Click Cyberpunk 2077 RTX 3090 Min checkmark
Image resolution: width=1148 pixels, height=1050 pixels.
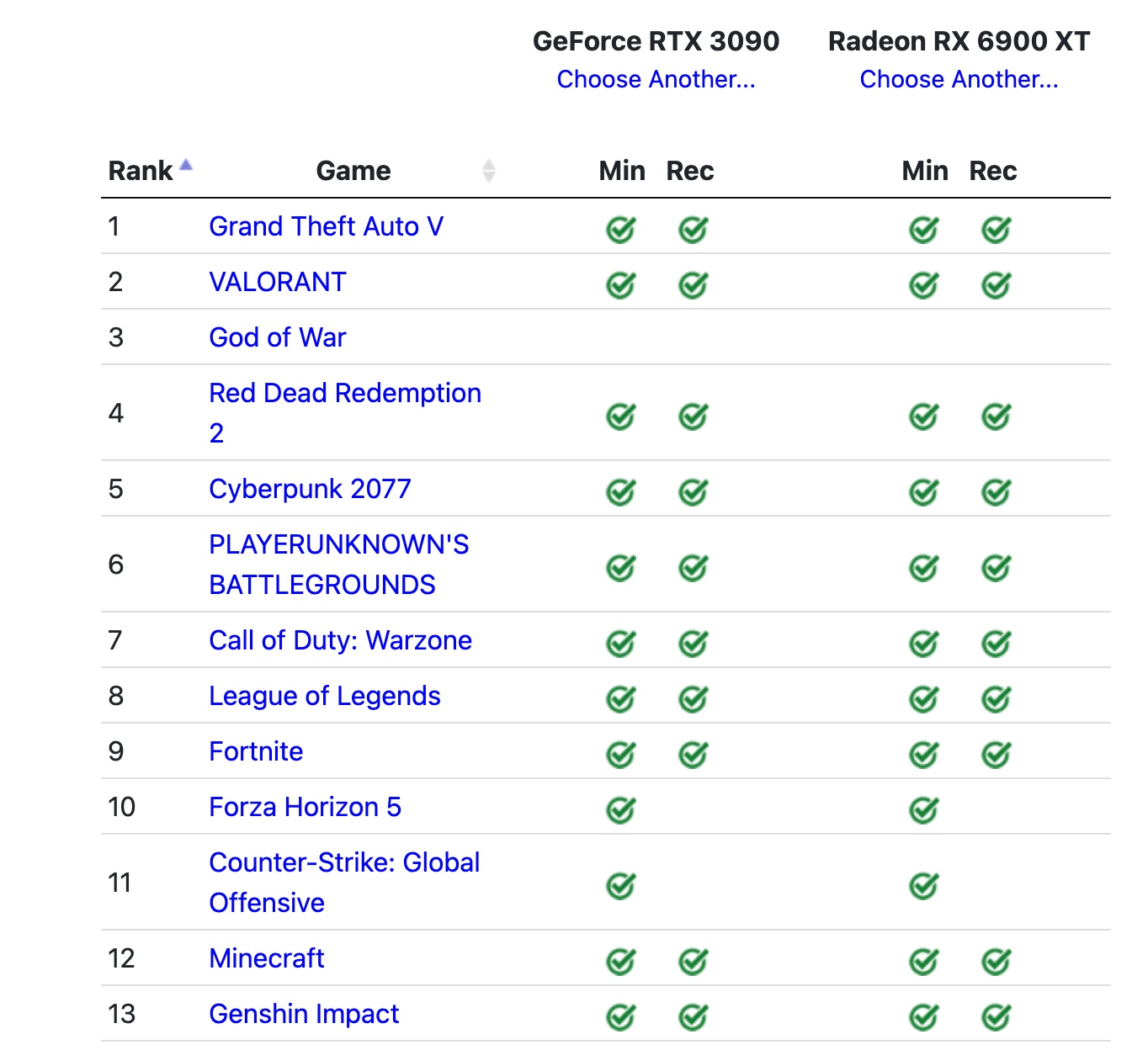click(621, 491)
